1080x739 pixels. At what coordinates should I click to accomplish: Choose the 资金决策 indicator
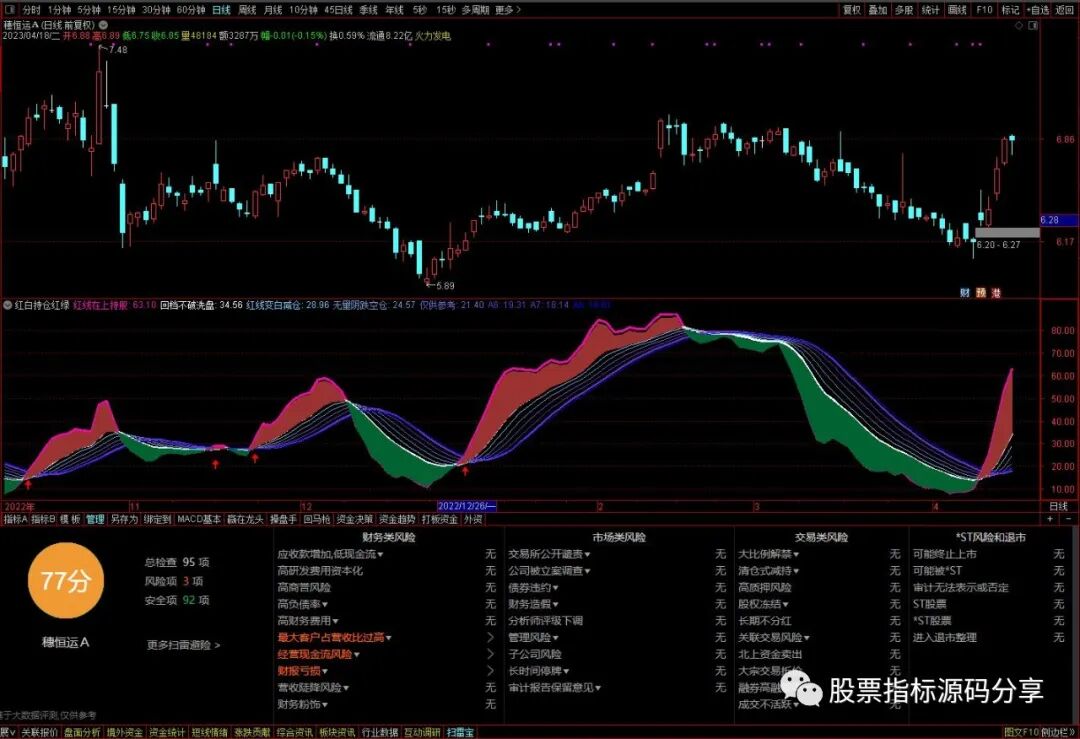(x=355, y=519)
